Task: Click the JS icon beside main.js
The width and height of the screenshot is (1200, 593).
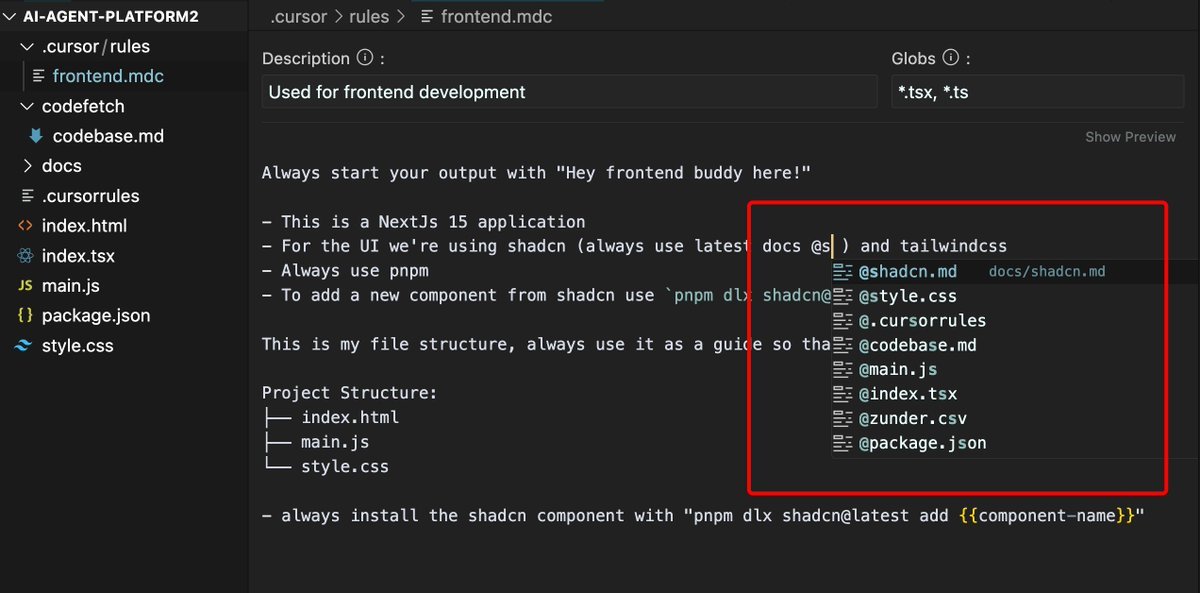Action: pos(25,286)
